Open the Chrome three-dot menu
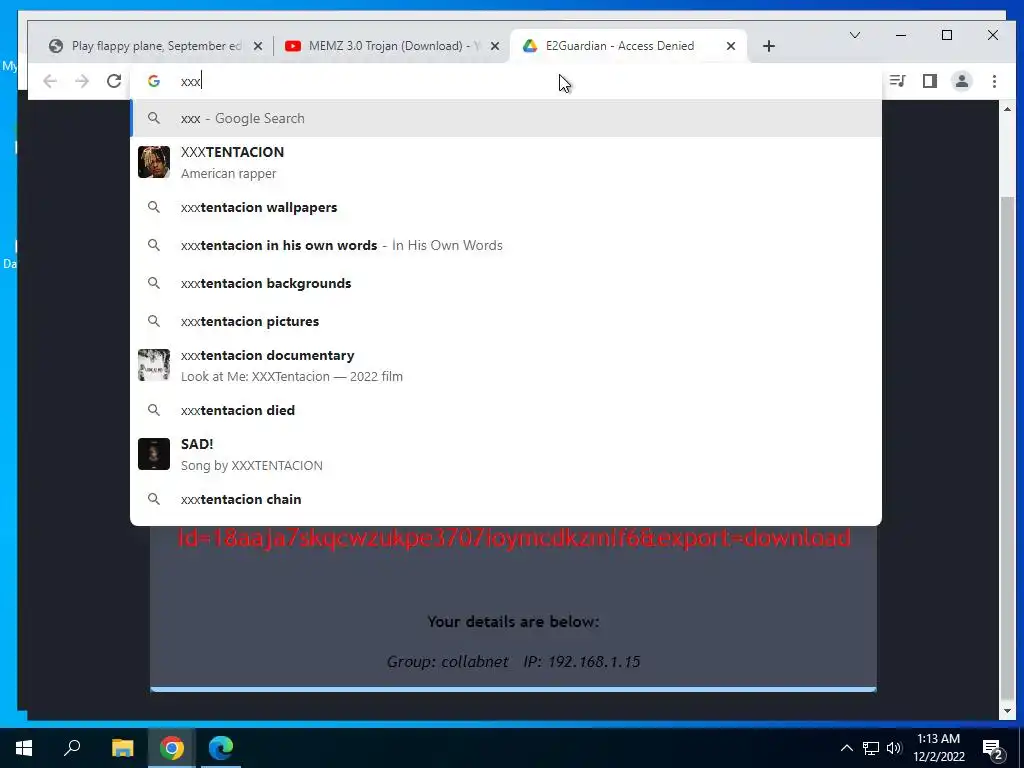 coord(994,81)
